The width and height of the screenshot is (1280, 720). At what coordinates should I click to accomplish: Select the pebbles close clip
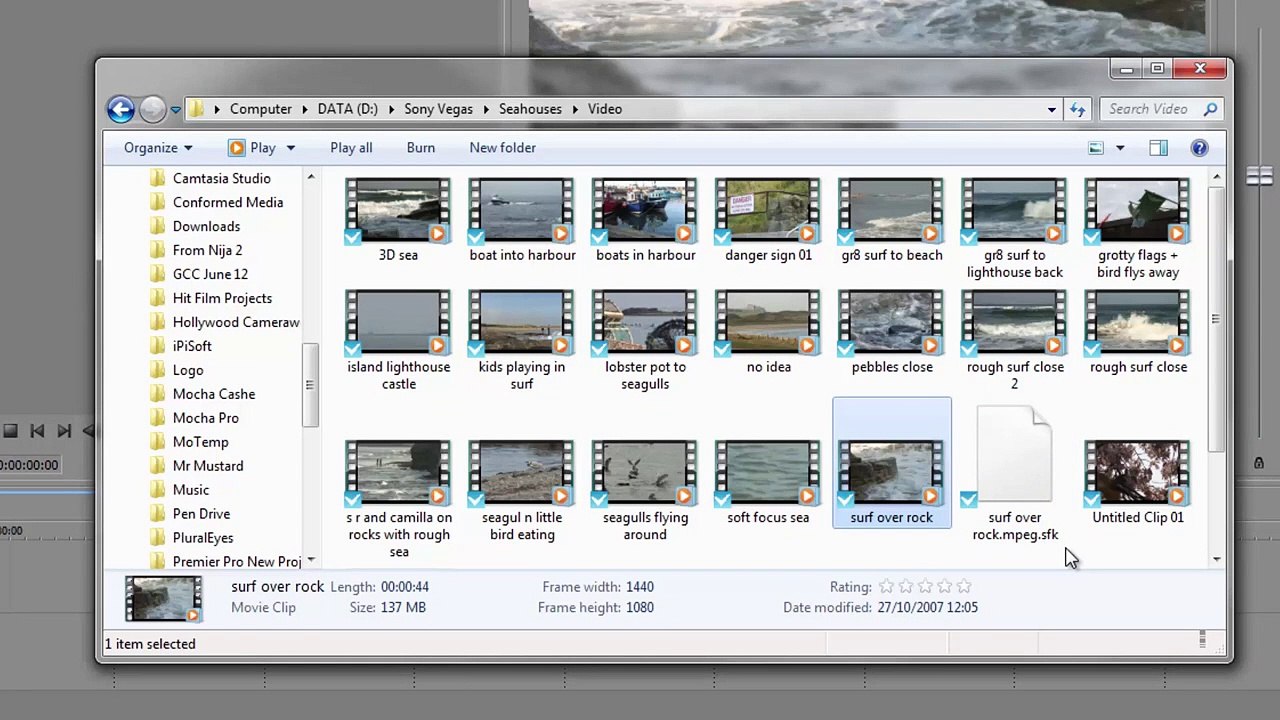892,332
